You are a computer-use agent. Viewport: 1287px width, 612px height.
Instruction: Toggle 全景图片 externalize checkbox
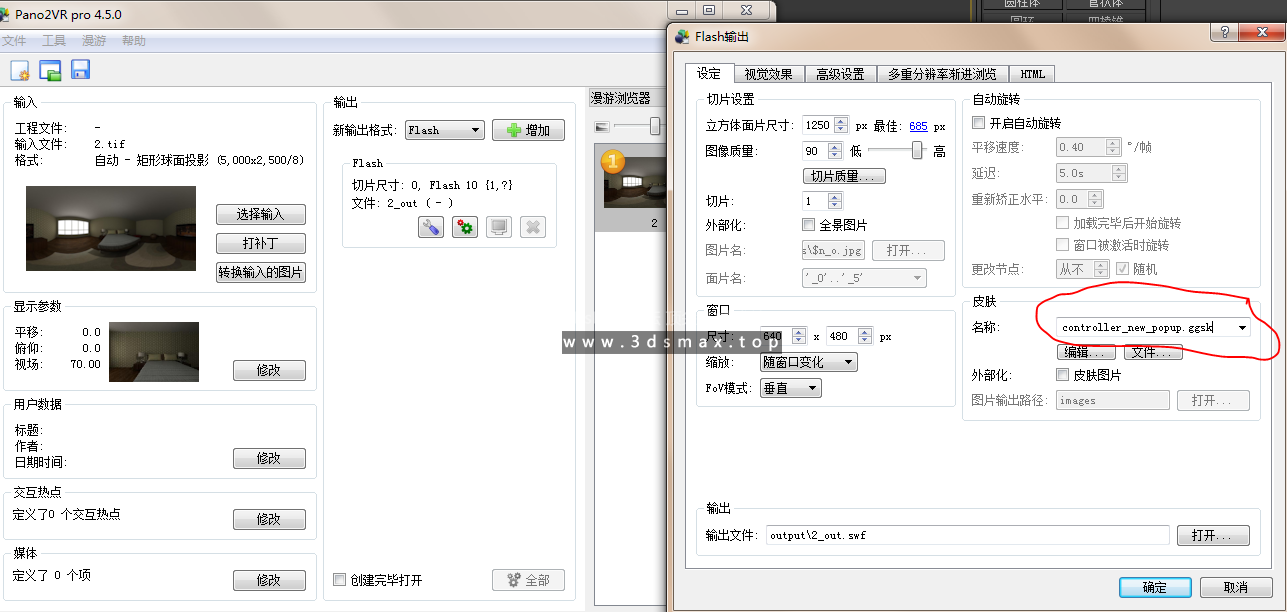pyautogui.click(x=808, y=225)
